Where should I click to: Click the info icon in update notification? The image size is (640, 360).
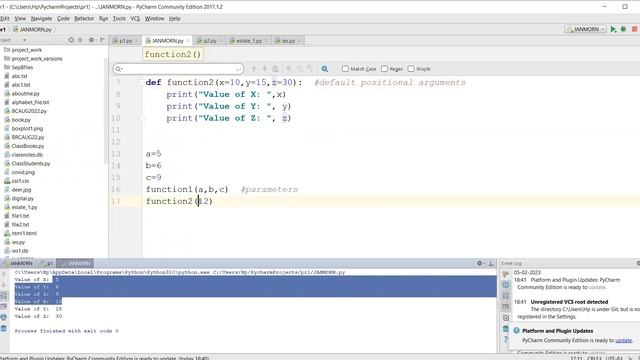tap(517, 331)
